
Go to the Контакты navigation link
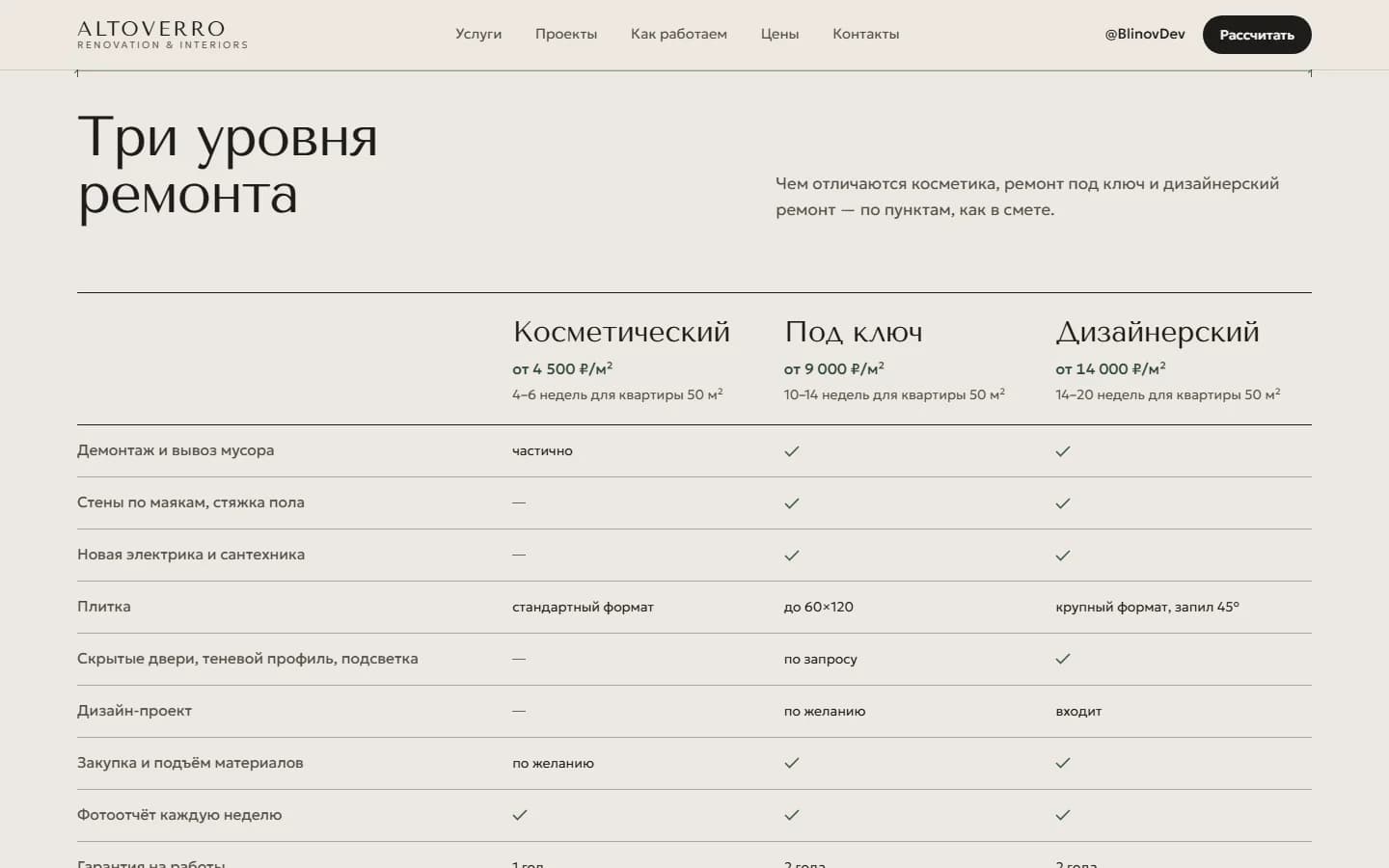pyautogui.click(x=866, y=34)
